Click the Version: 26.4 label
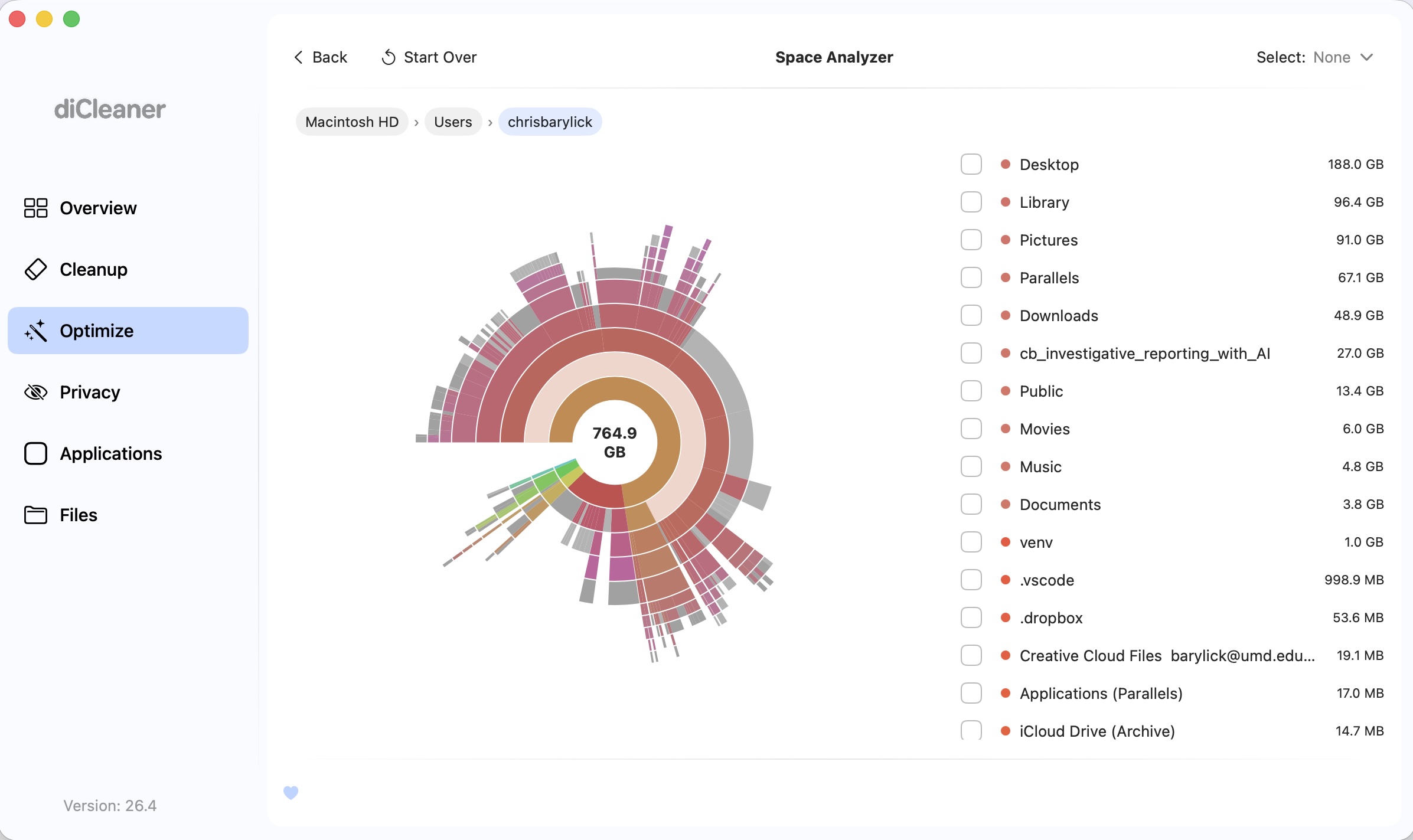1413x840 pixels. tap(110, 806)
